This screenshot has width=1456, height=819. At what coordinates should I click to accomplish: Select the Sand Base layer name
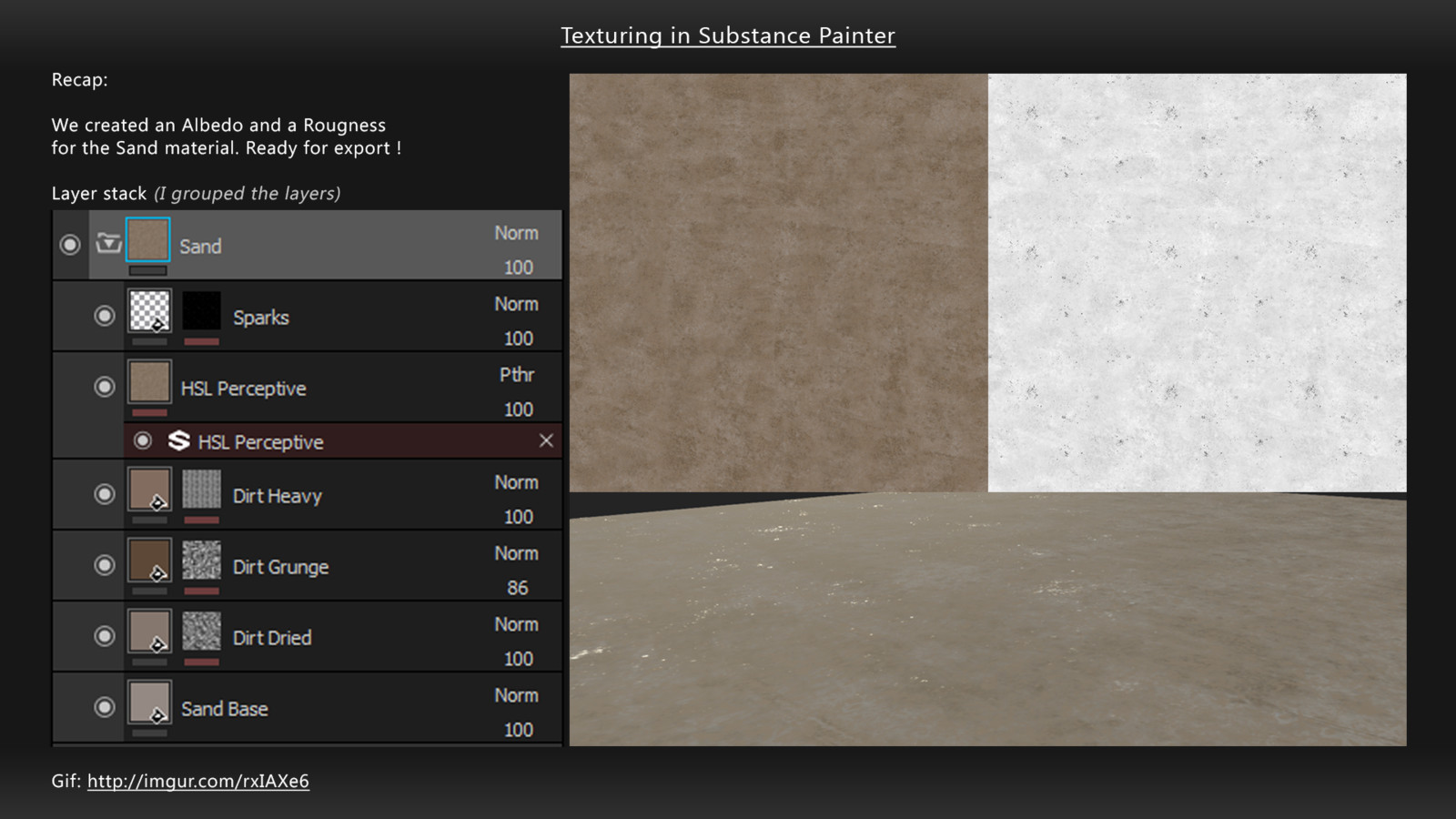tap(225, 709)
